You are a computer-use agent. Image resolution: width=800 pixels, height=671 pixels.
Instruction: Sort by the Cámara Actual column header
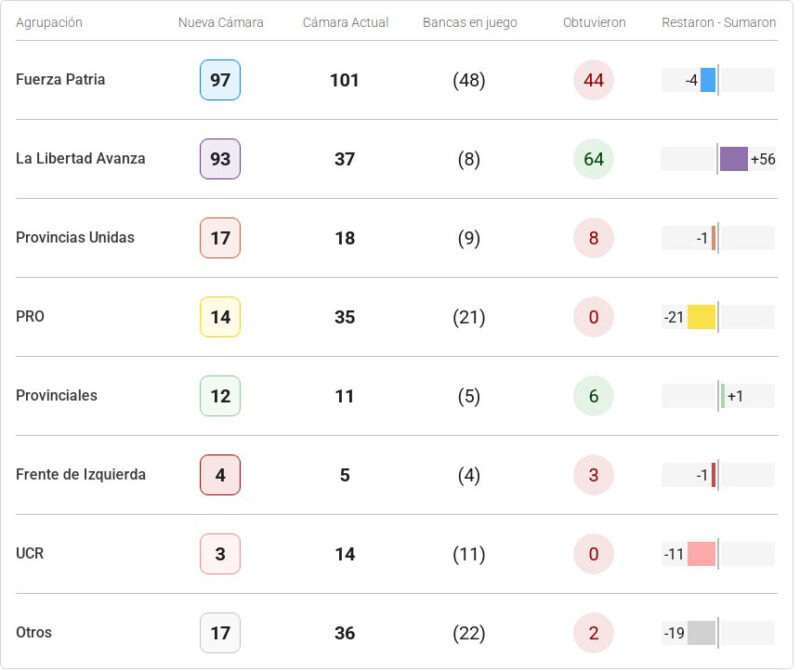click(x=346, y=22)
